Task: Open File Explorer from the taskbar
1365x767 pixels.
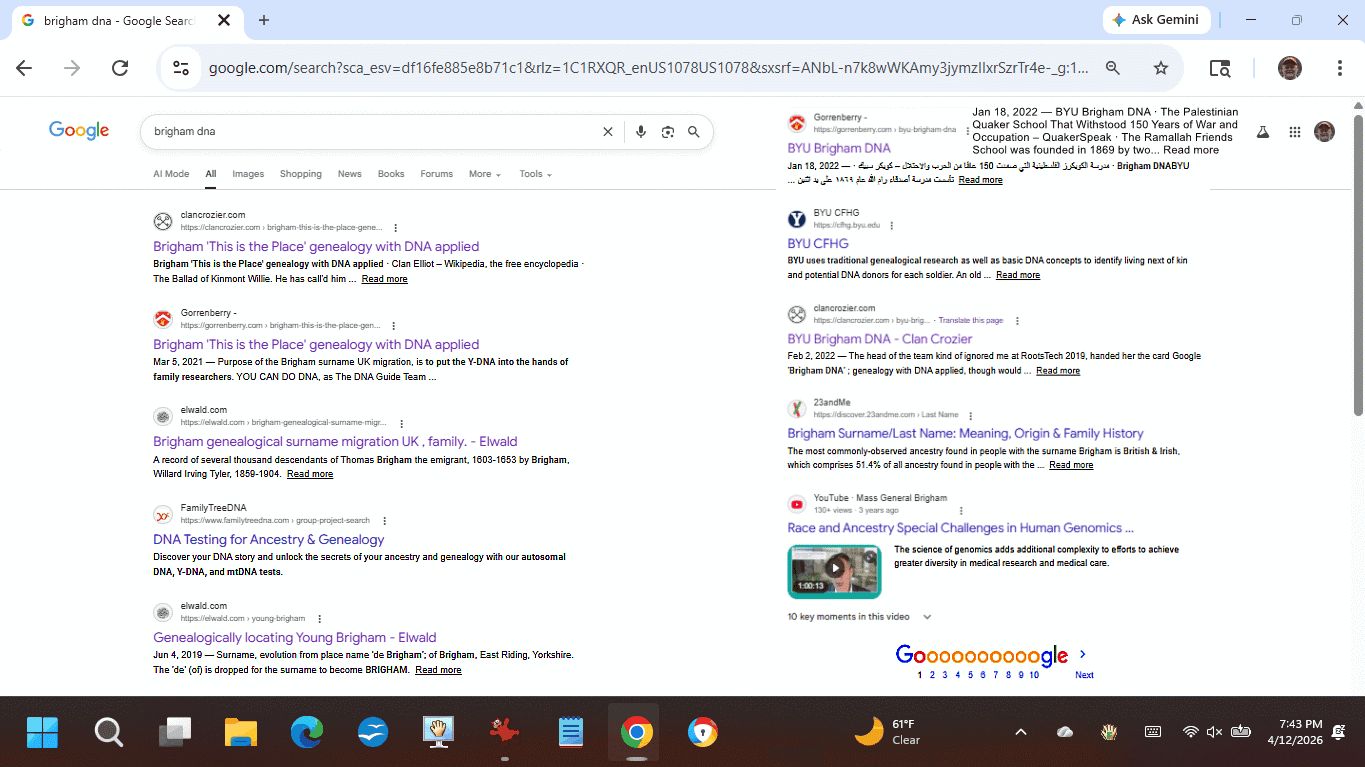Action: click(241, 733)
